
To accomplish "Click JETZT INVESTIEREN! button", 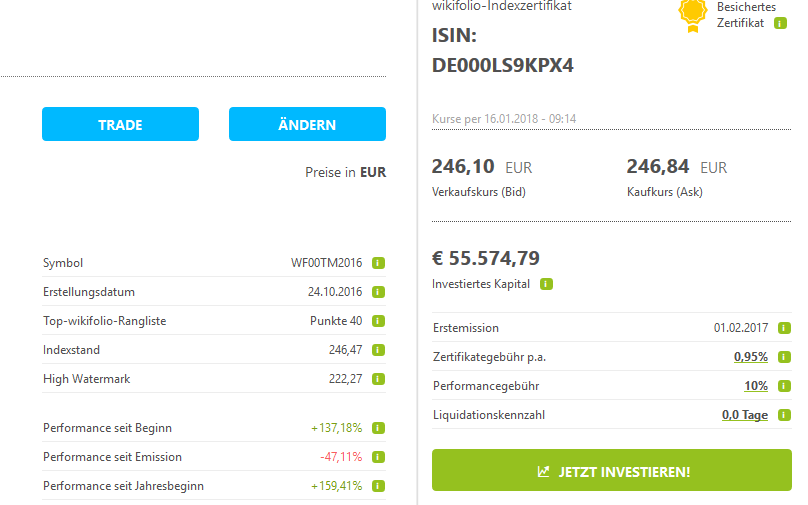I will 612,471.
